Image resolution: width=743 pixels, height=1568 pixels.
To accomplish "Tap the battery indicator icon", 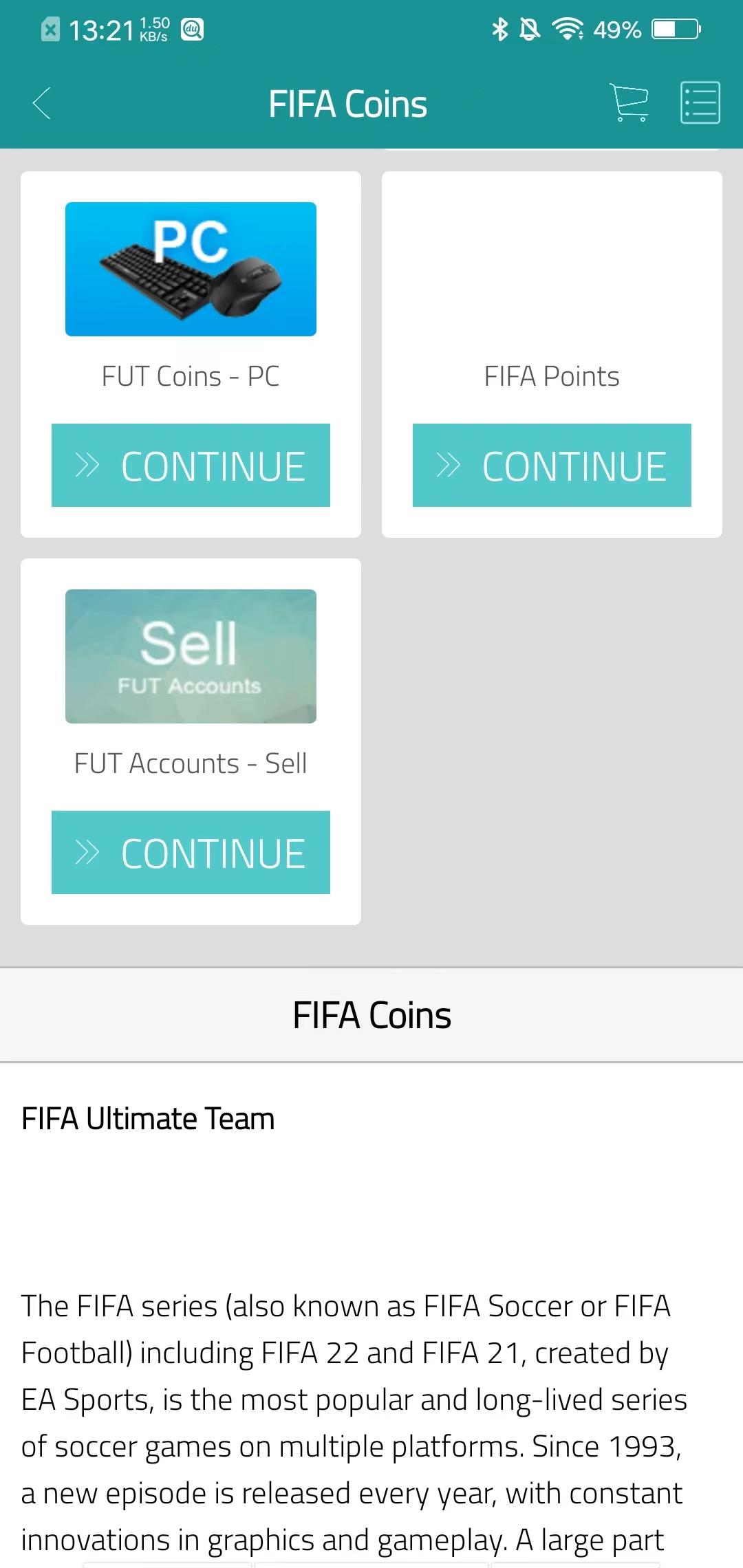I will (676, 29).
